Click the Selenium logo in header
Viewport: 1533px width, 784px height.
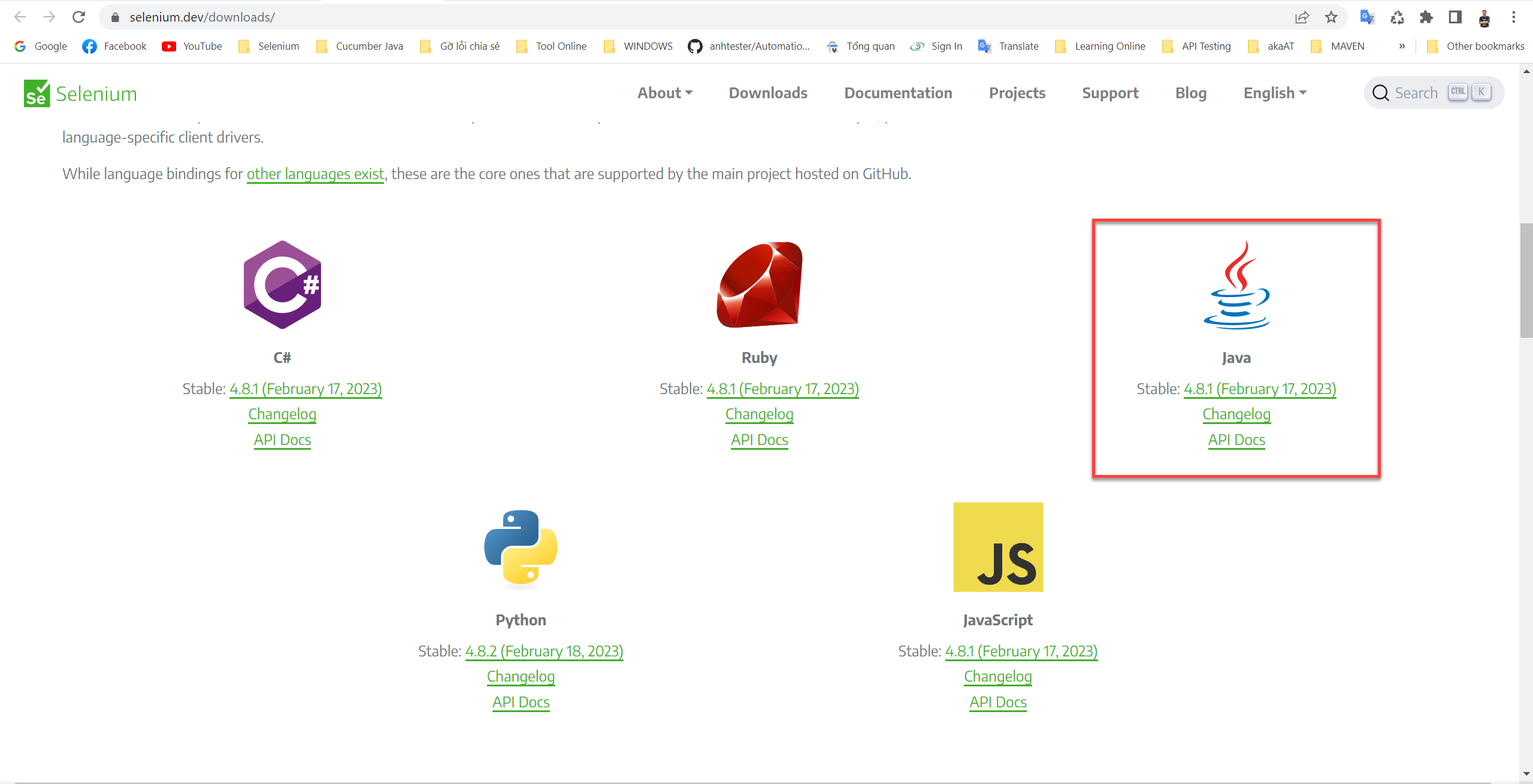tap(80, 93)
